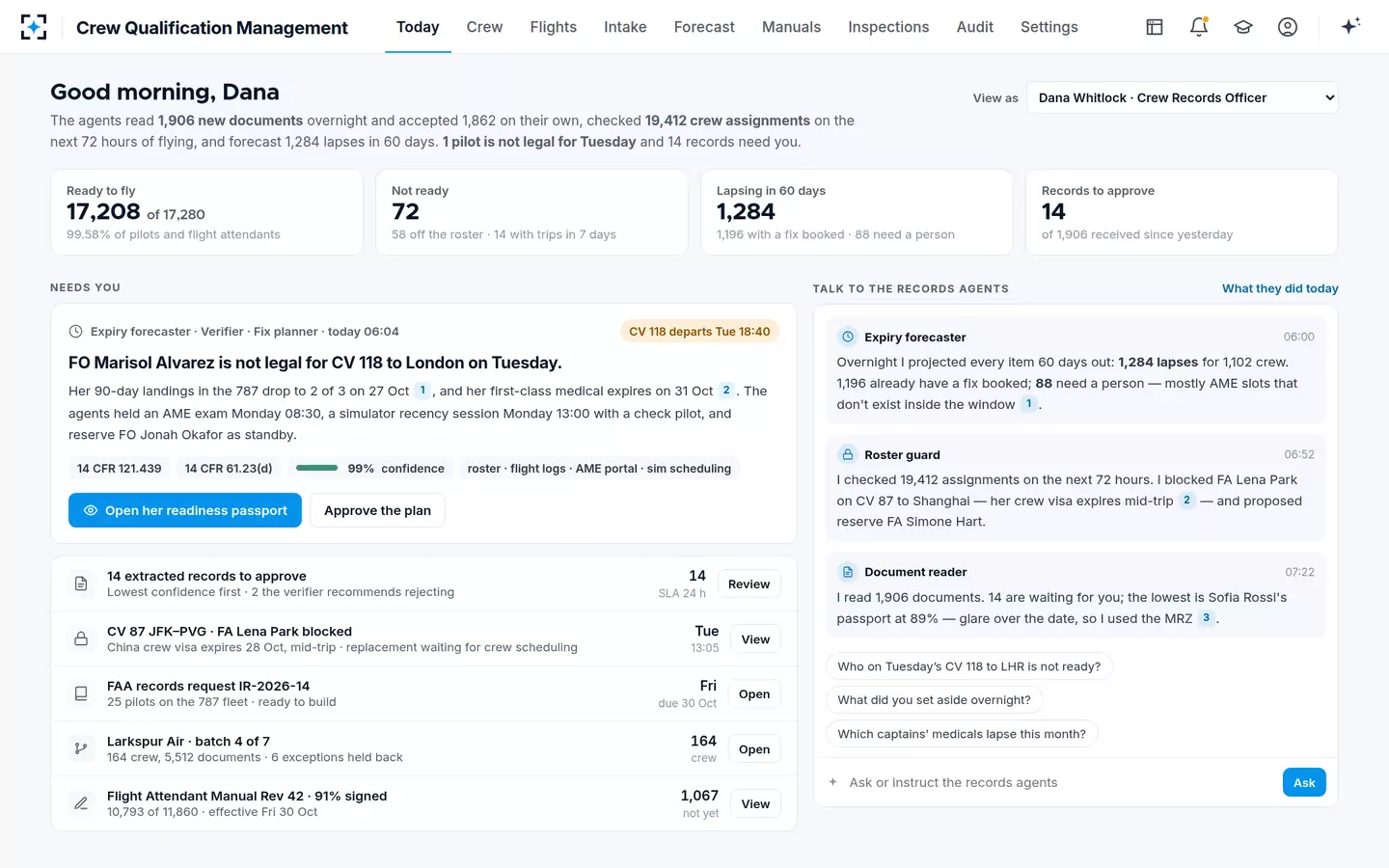Navigate to the Inspections tab

coord(888,27)
